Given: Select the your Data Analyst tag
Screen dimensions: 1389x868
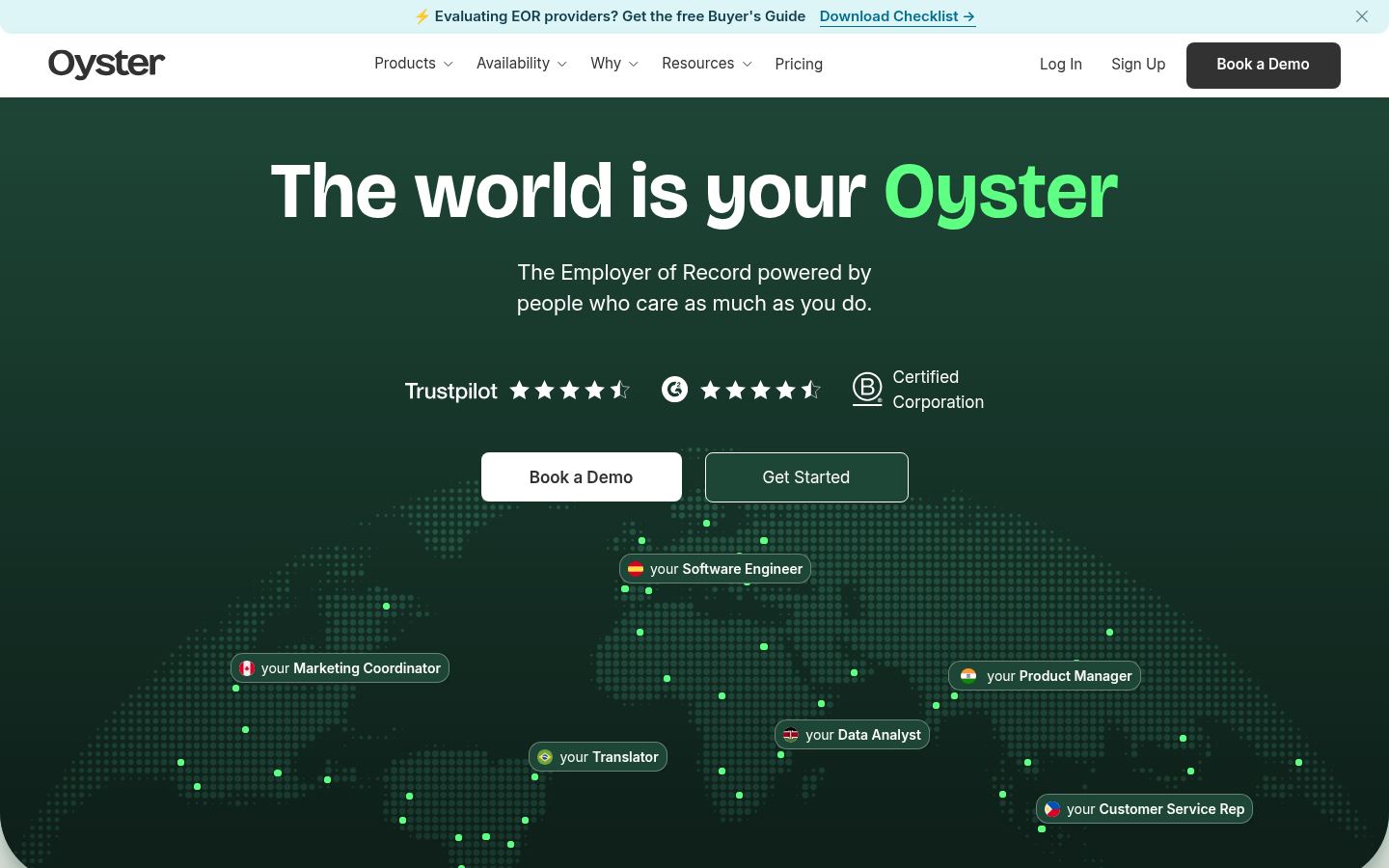Looking at the screenshot, I should 852,735.
